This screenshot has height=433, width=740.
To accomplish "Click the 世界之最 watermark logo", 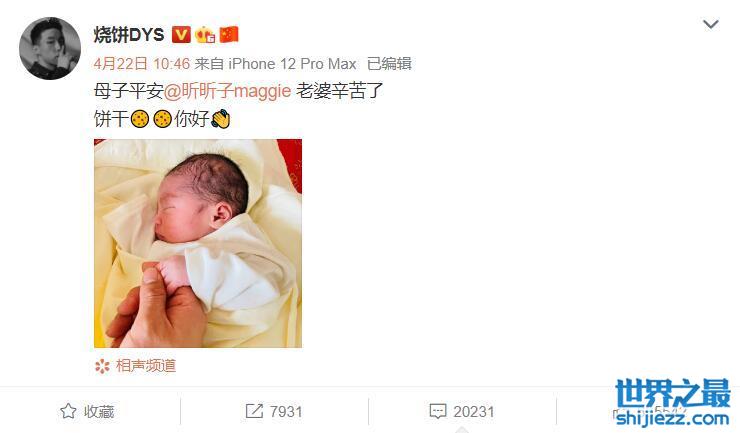I will coord(673,402).
